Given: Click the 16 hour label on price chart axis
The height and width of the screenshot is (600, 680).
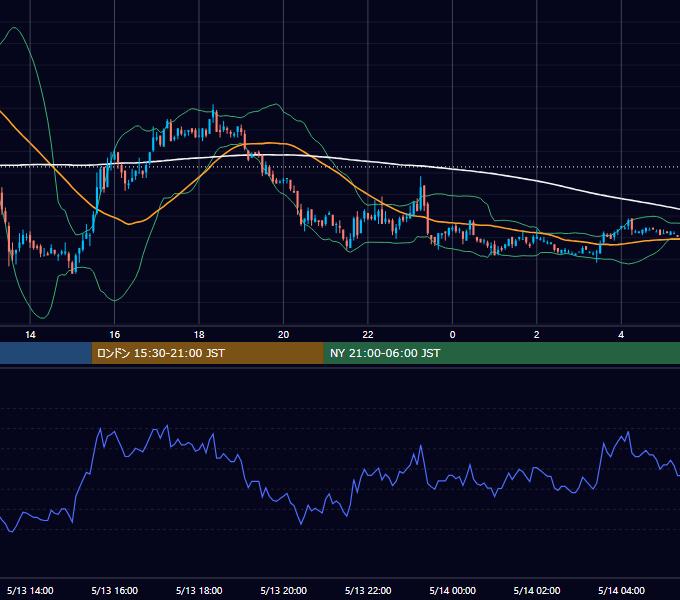Looking at the screenshot, I should pos(114,335).
